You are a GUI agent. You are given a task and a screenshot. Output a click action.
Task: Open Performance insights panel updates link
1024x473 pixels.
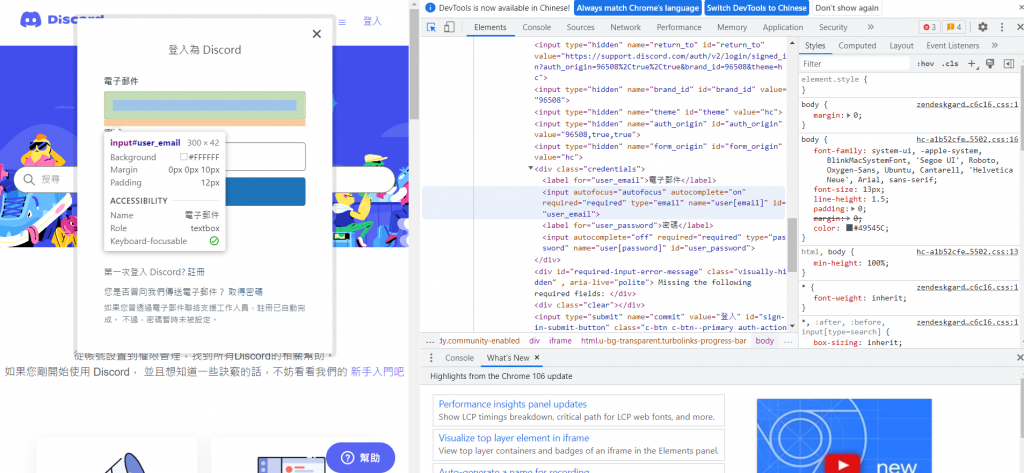513,404
